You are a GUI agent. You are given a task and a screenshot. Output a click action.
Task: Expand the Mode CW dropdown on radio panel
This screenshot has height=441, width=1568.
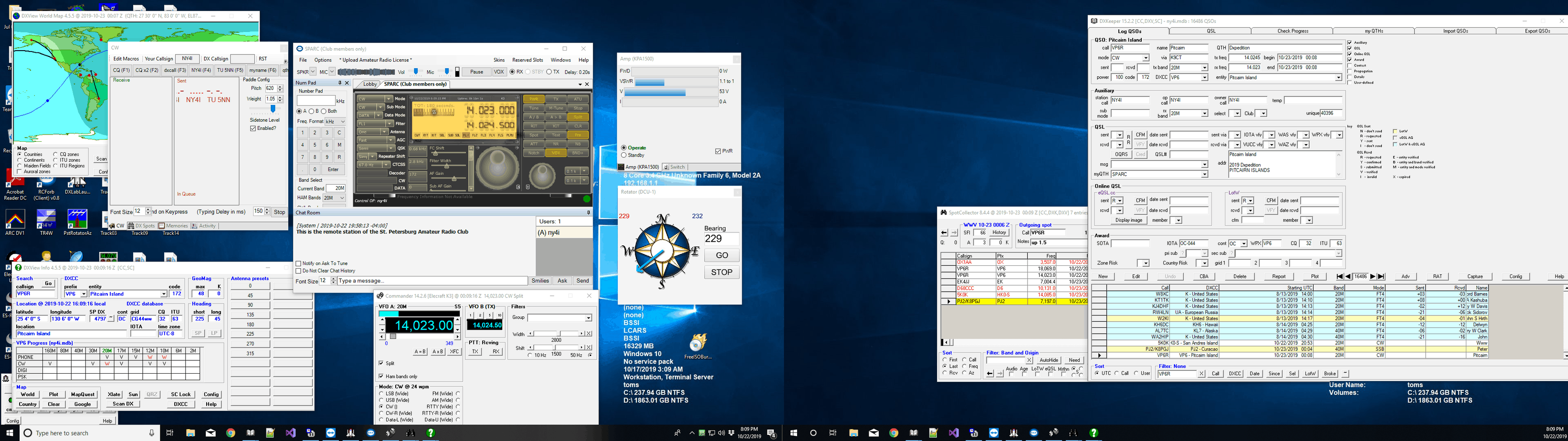(389, 98)
